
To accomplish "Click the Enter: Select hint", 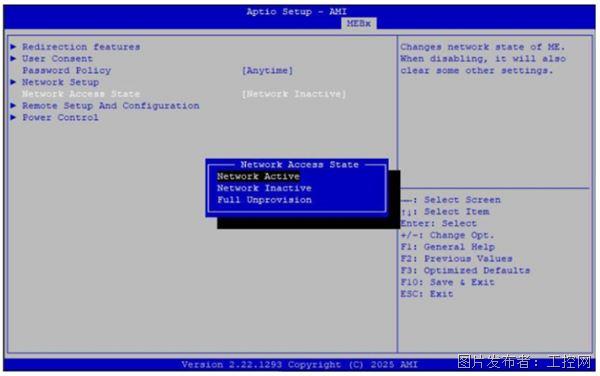I will (x=439, y=223).
